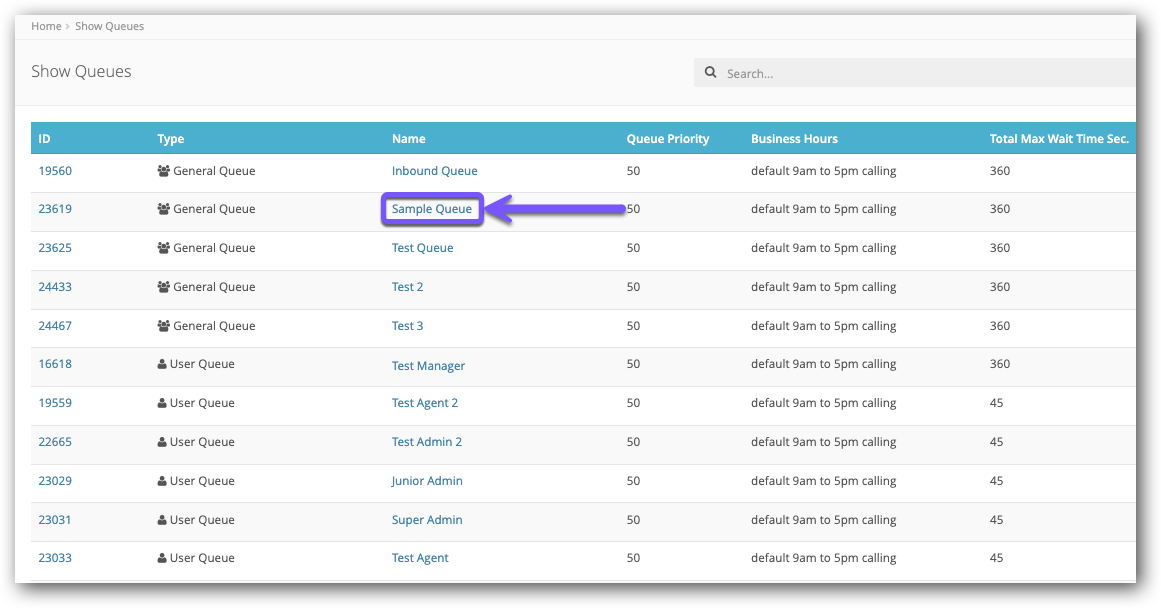Viewport: 1161px width, 608px height.
Task: Click the group icon in Sample Queue row
Action: [x=164, y=210]
